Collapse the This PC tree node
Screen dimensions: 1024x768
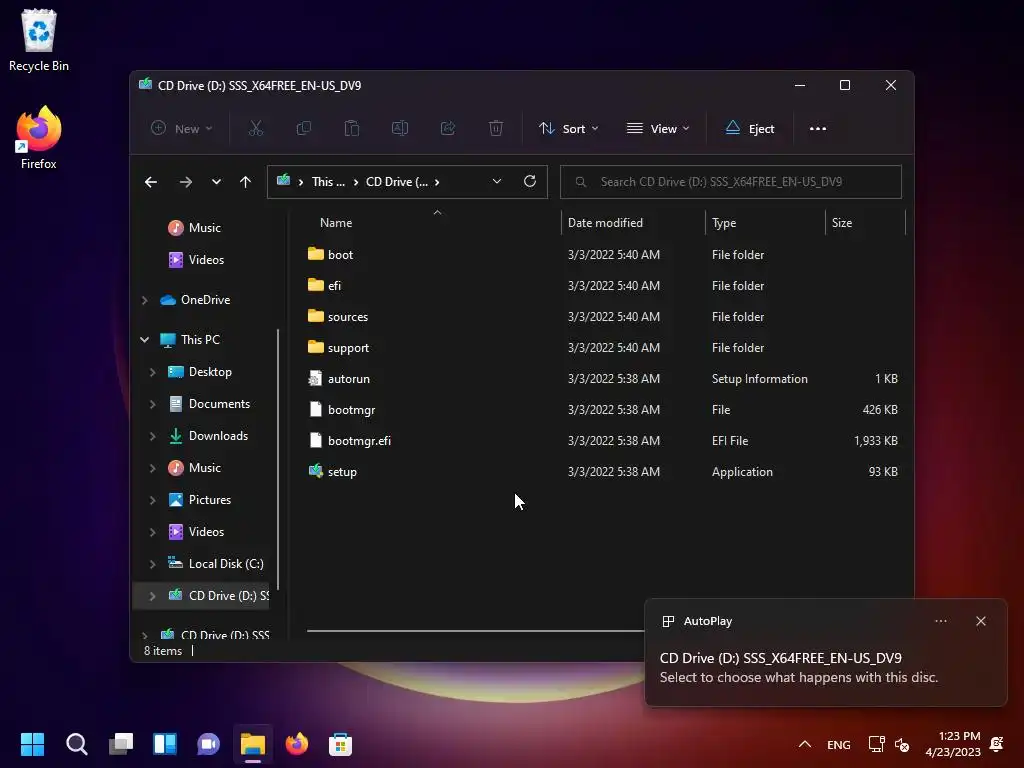pos(145,340)
